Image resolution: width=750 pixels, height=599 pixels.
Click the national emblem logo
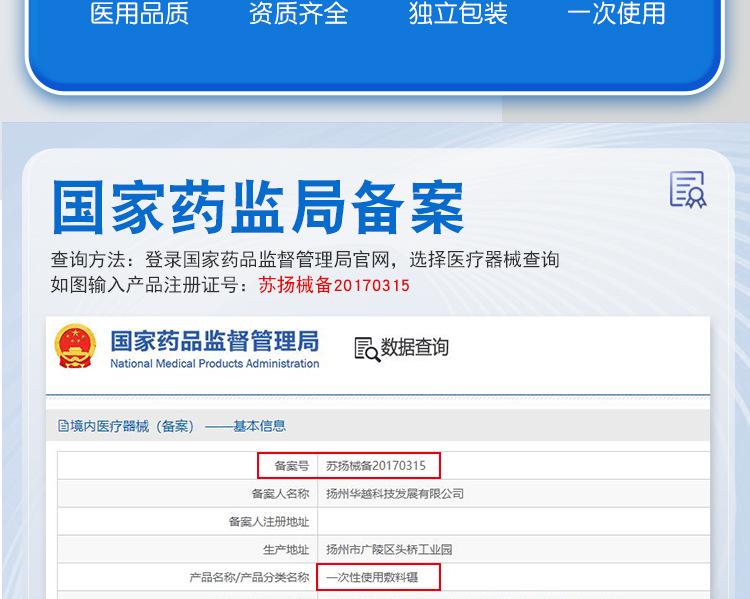[x=76, y=347]
